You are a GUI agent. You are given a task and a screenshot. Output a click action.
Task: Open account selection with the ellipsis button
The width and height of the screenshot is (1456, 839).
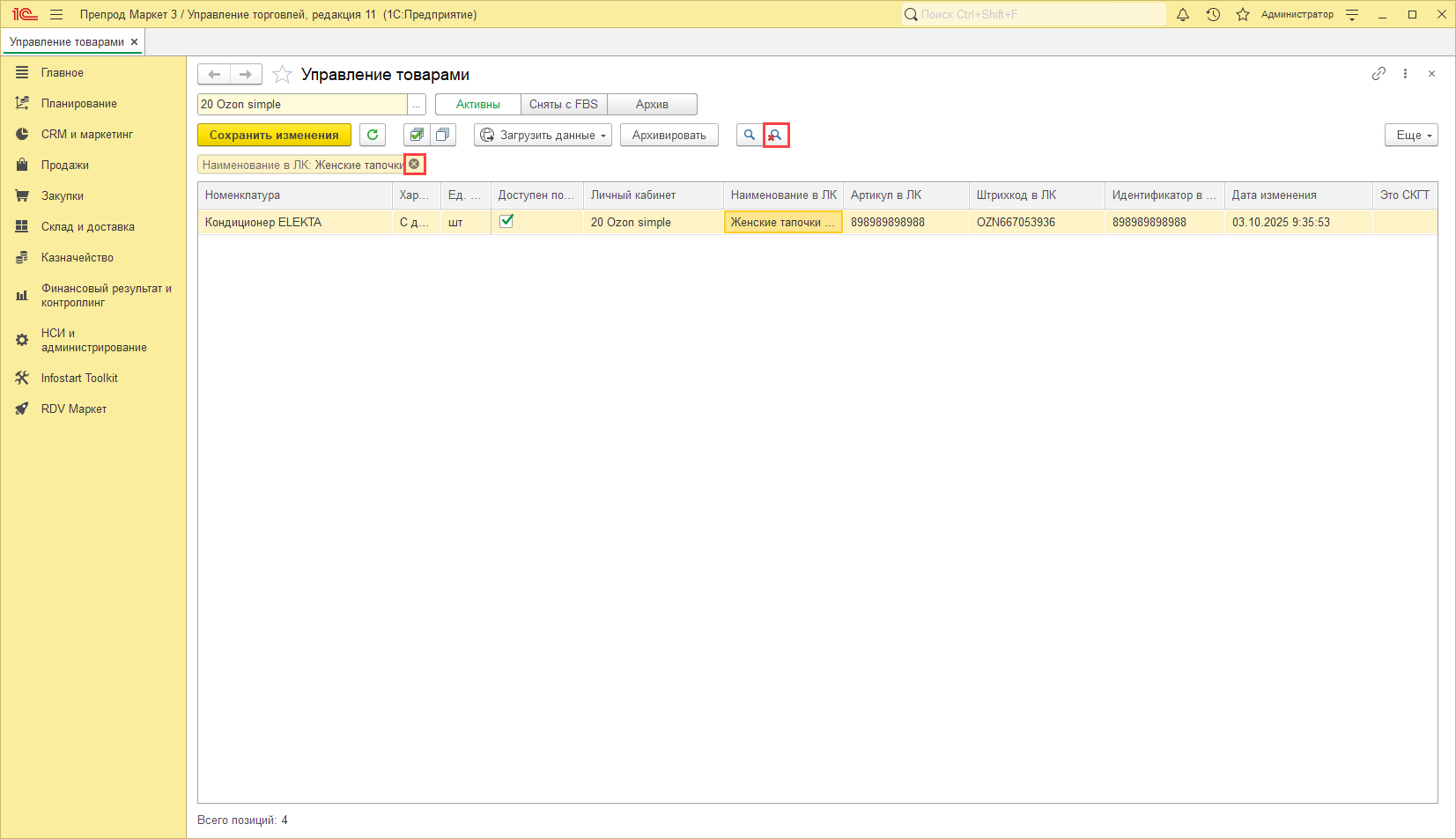point(417,105)
